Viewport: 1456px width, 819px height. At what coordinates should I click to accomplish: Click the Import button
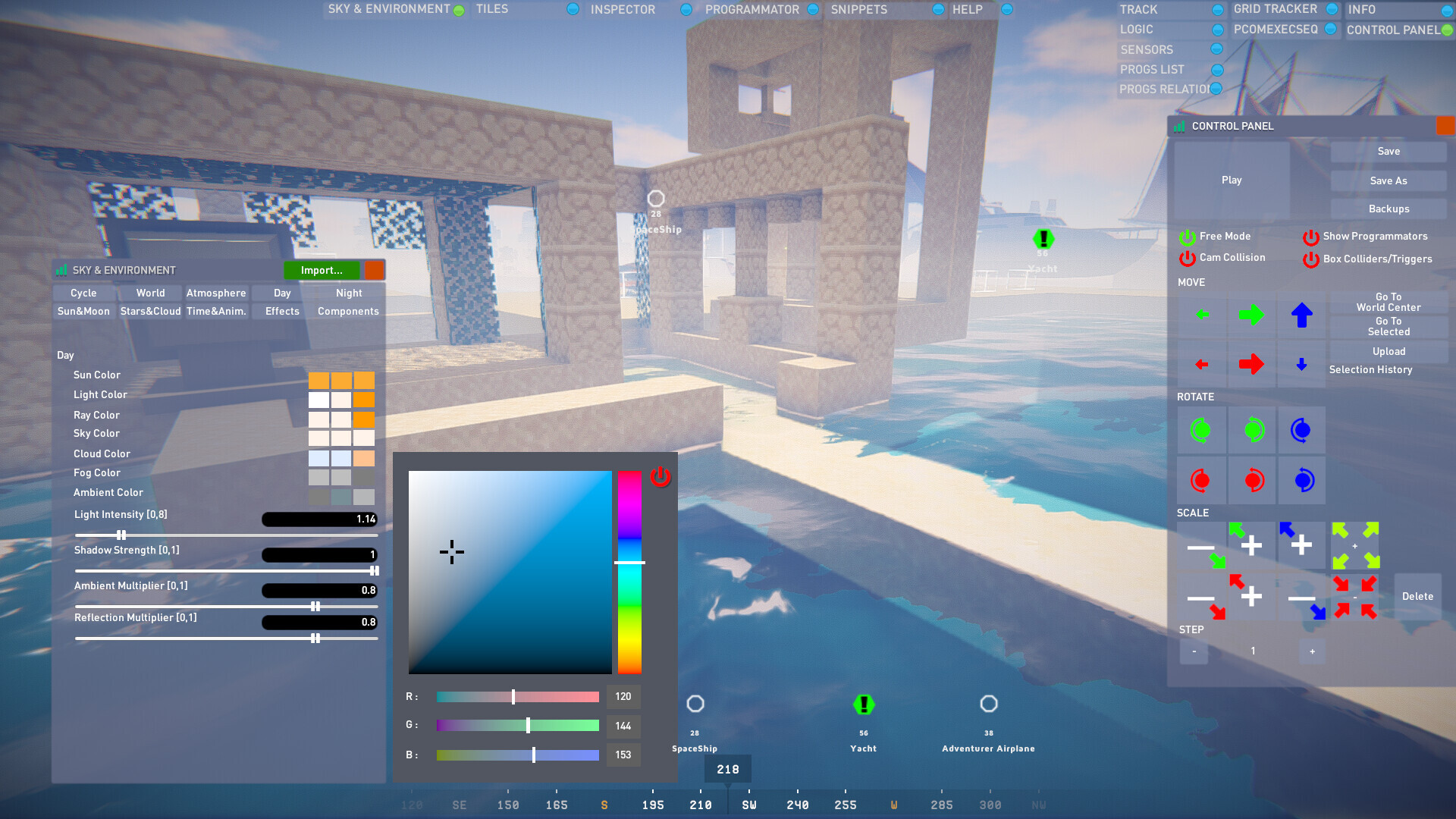tap(322, 270)
